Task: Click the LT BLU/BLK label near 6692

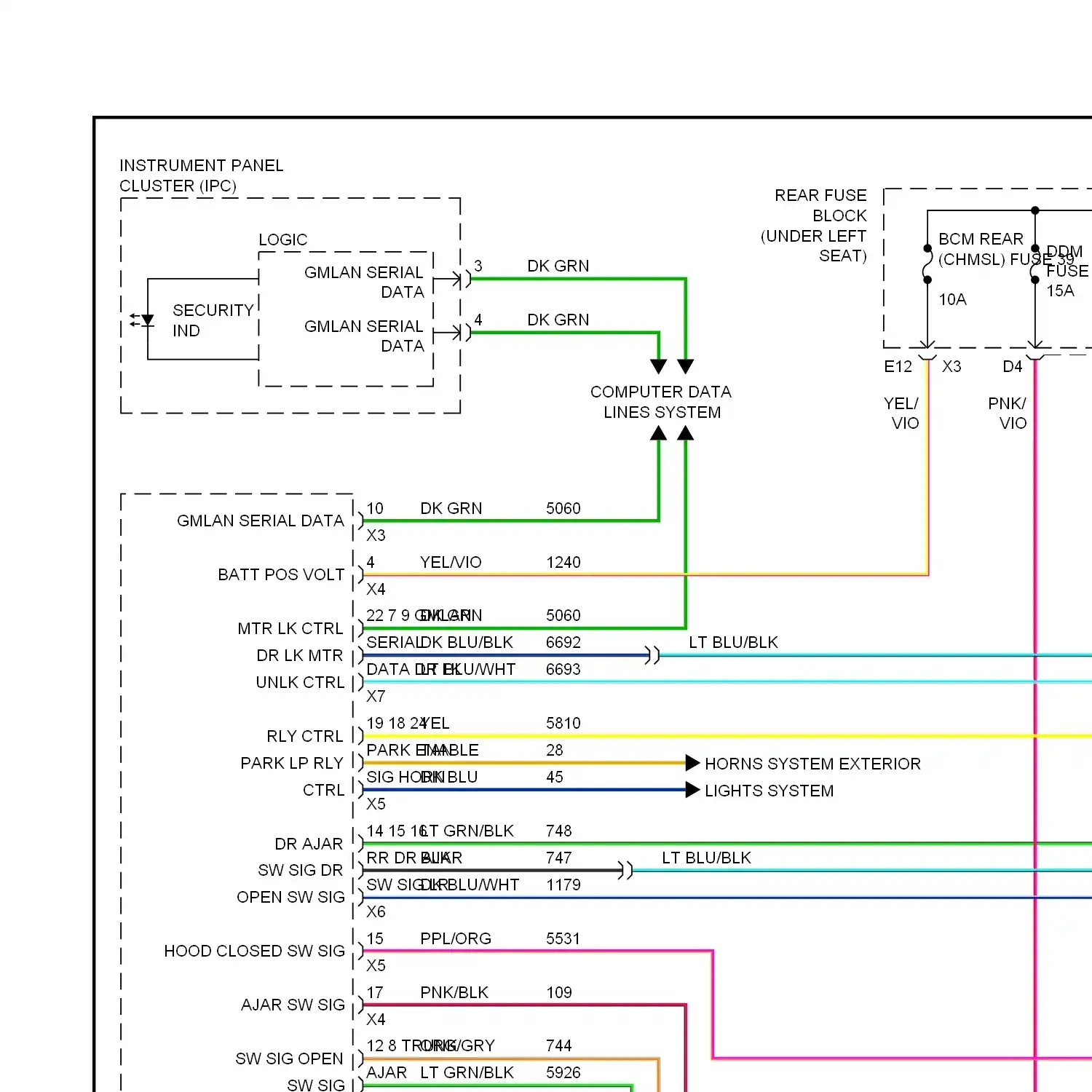Action: point(733,642)
